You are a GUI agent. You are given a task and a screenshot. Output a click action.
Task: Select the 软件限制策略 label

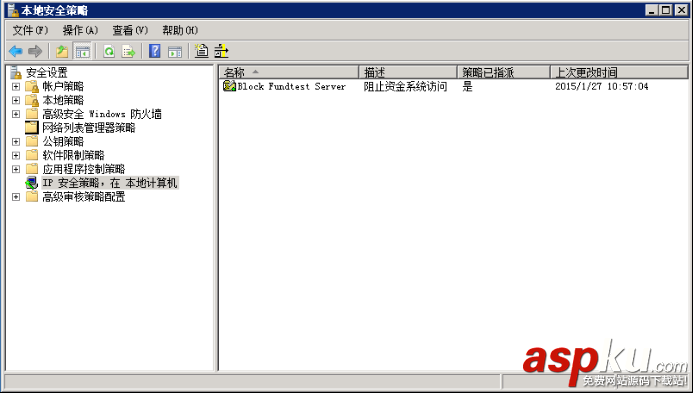pos(73,155)
